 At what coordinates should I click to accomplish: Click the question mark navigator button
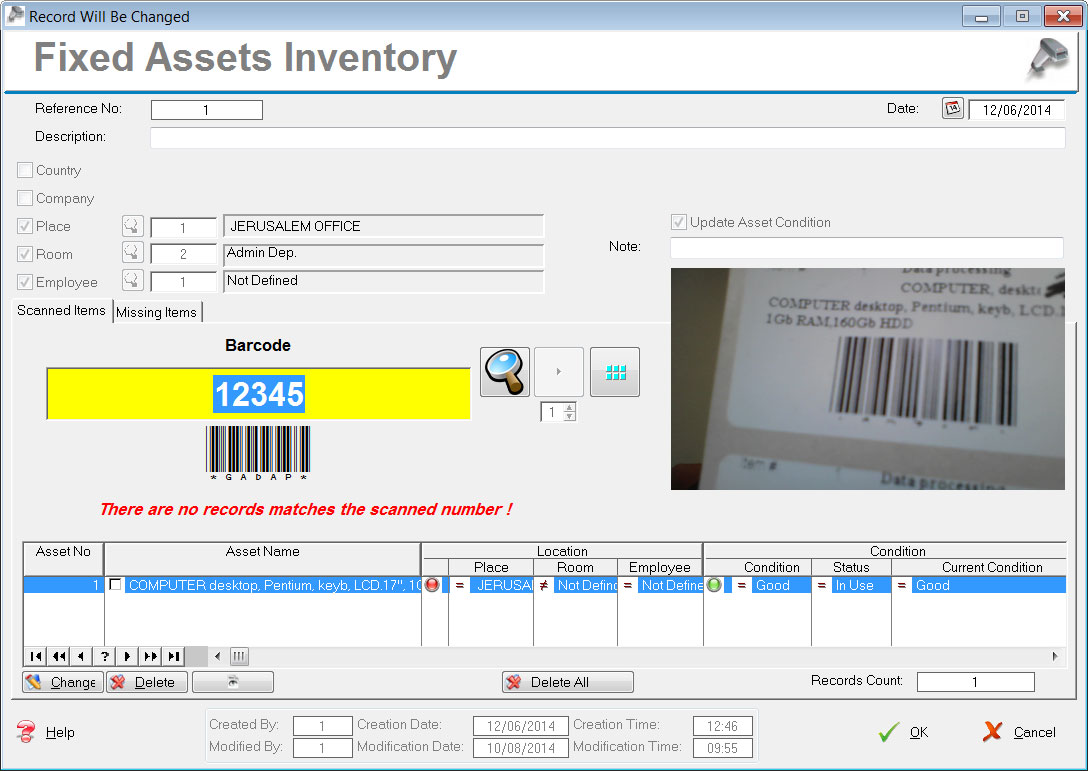tap(104, 656)
